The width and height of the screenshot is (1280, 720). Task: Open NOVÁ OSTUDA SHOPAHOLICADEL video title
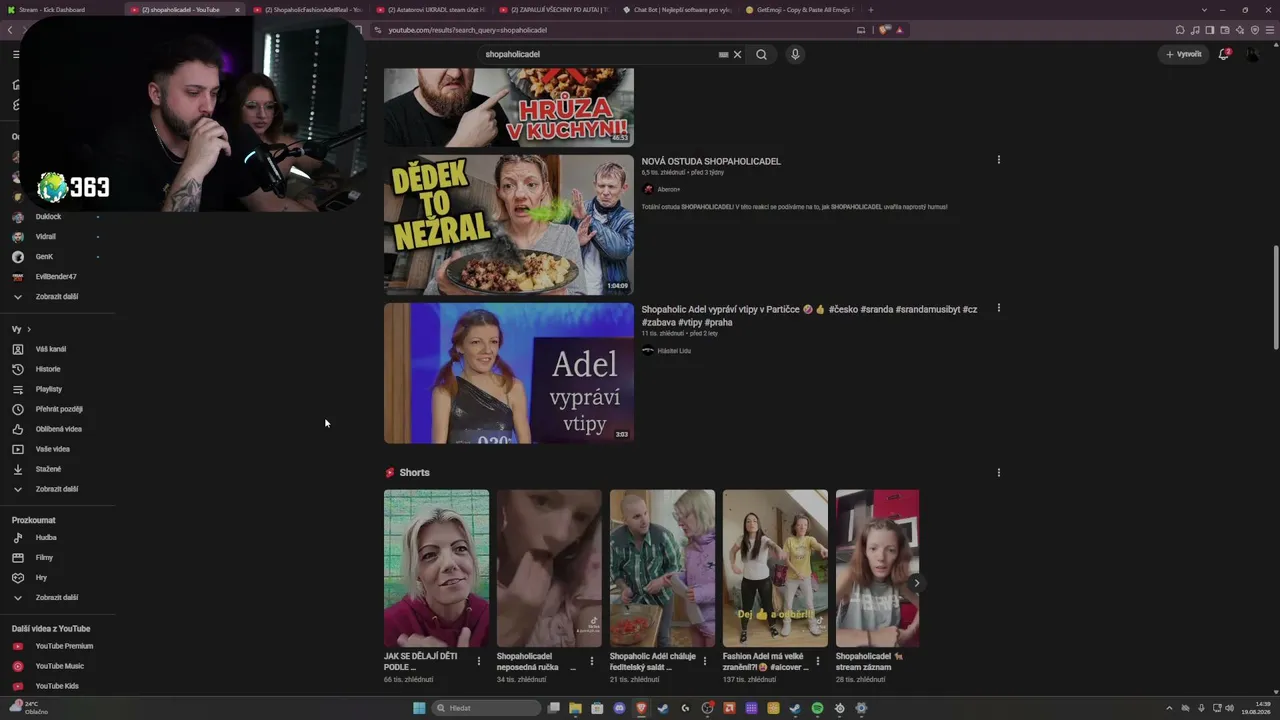(x=711, y=161)
